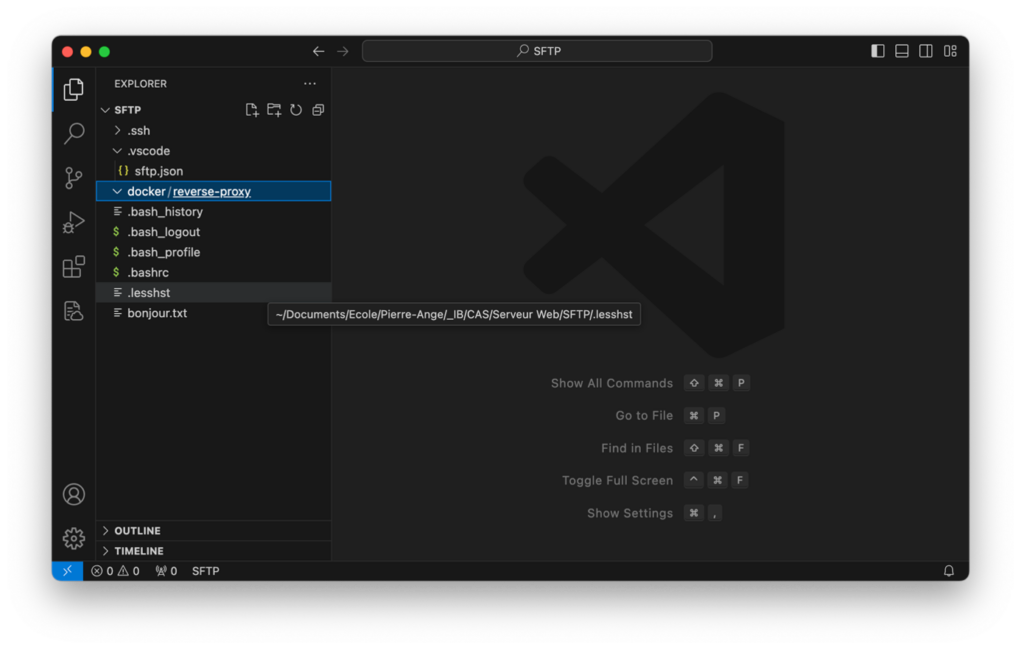
Task: Click the New File icon in SFTP header
Action: click(252, 110)
